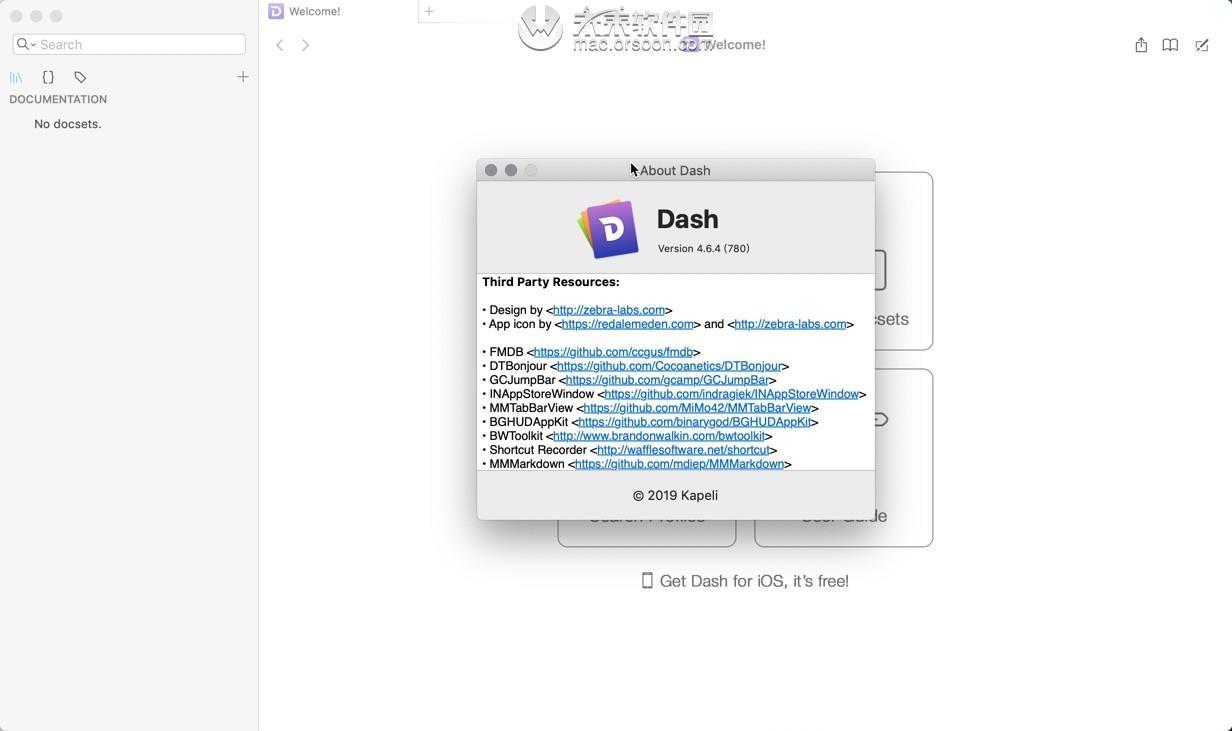This screenshot has height=731, width=1232.
Task: Click the © 2019 Kapeli text
Action: (676, 495)
